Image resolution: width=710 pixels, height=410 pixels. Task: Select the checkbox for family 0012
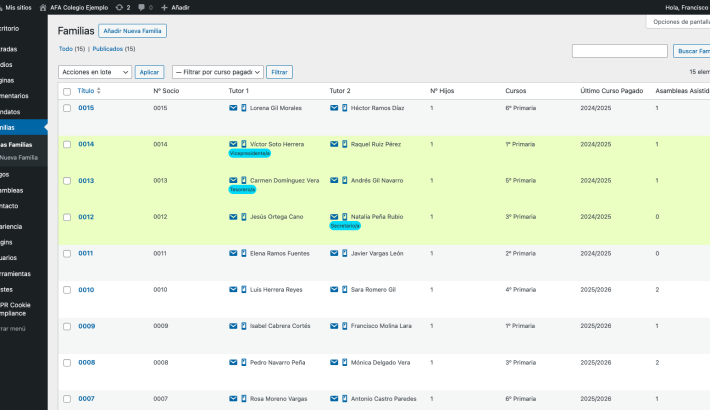67,217
